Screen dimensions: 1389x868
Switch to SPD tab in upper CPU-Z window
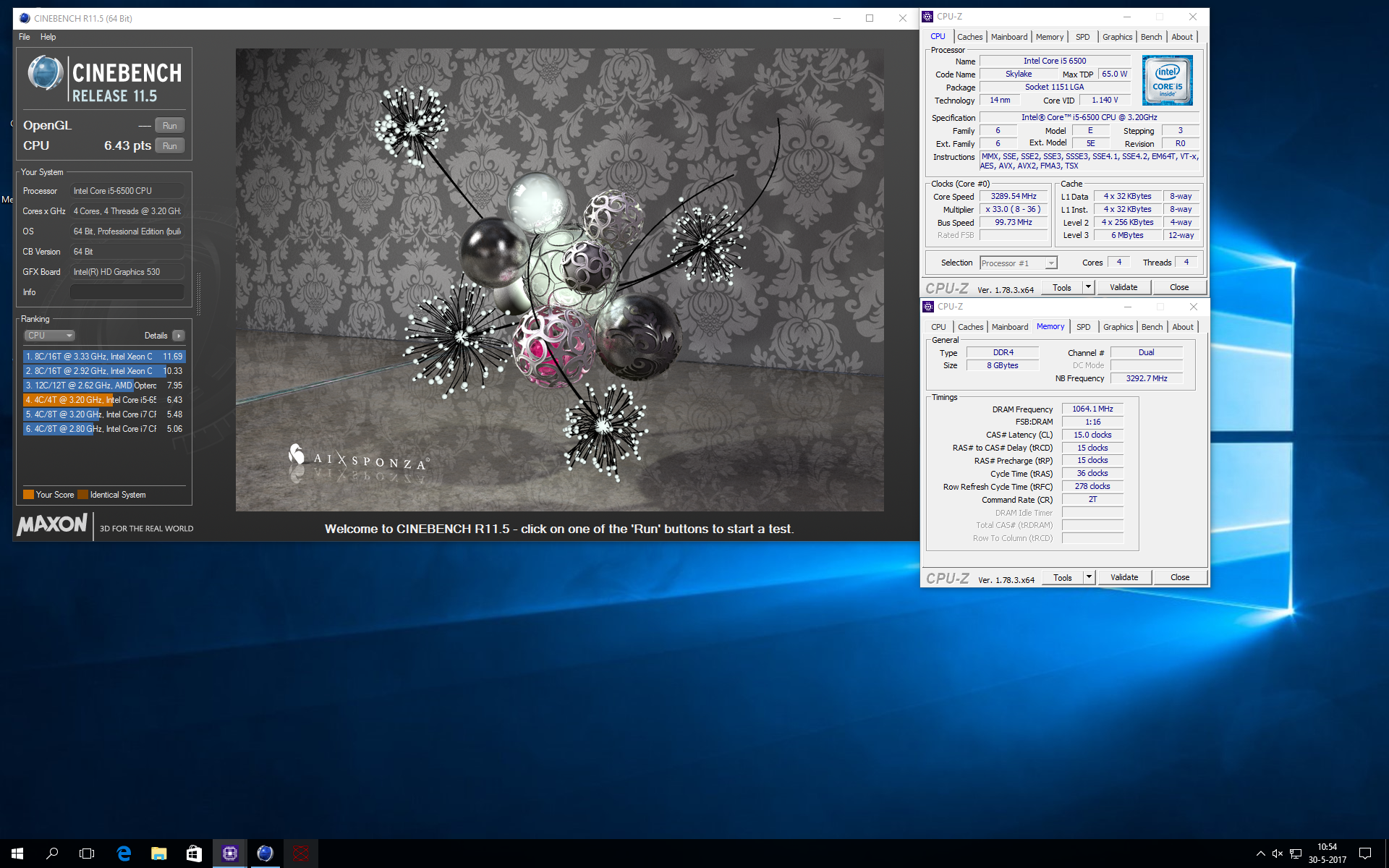pos(1082,37)
